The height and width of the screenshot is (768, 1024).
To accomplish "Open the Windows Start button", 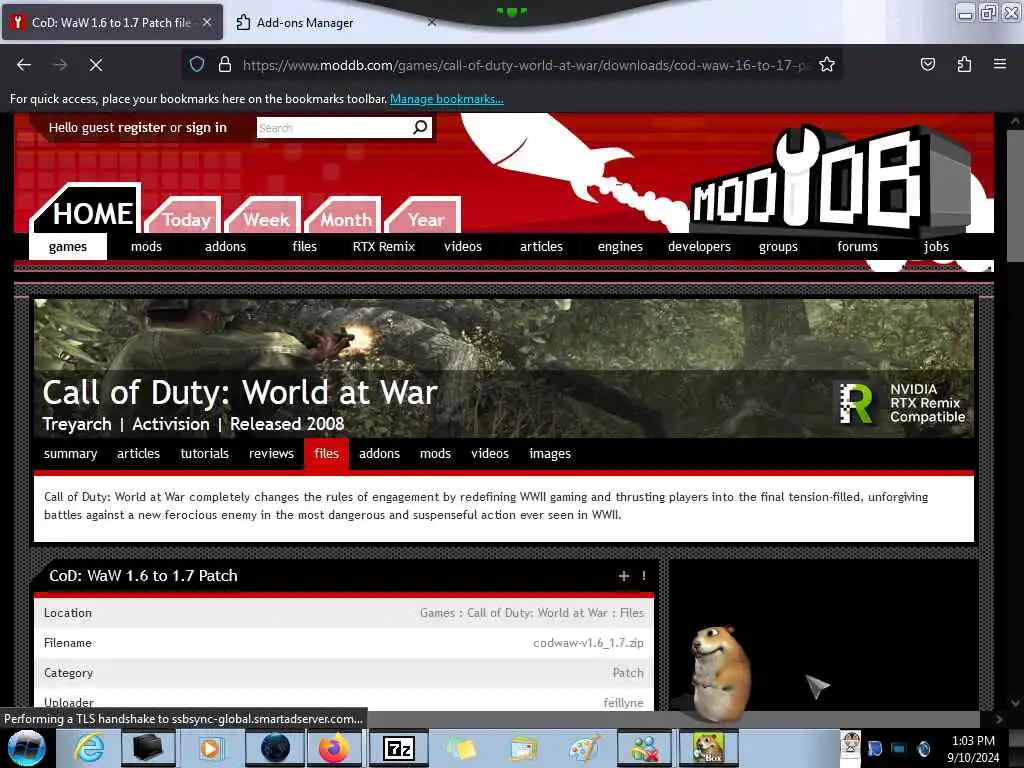I will tap(27, 748).
